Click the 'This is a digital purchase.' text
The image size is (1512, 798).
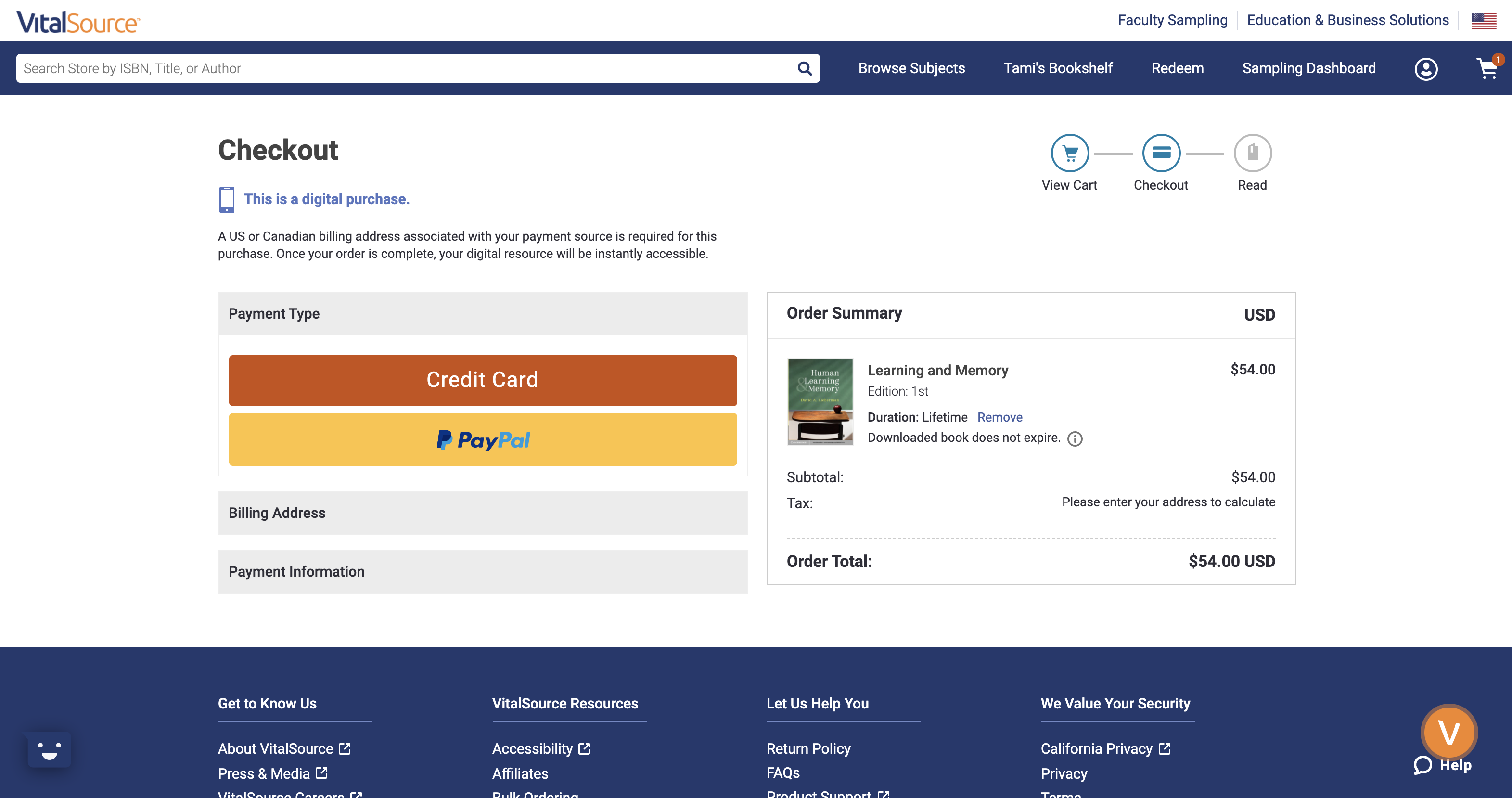click(x=326, y=200)
